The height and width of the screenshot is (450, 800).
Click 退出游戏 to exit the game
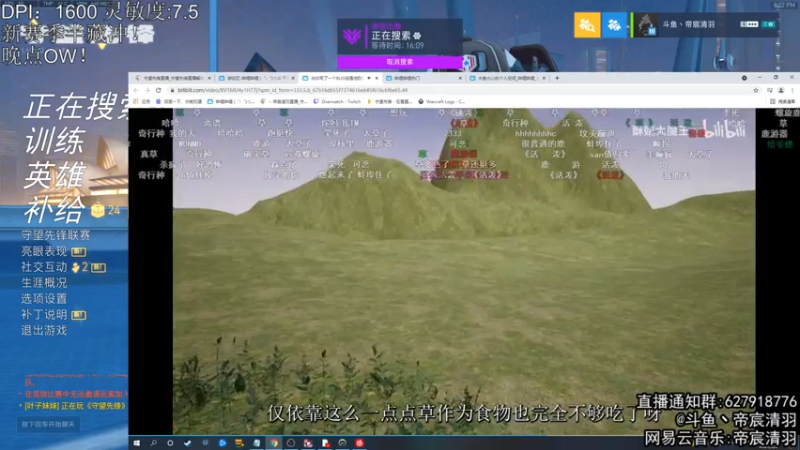click(x=44, y=330)
